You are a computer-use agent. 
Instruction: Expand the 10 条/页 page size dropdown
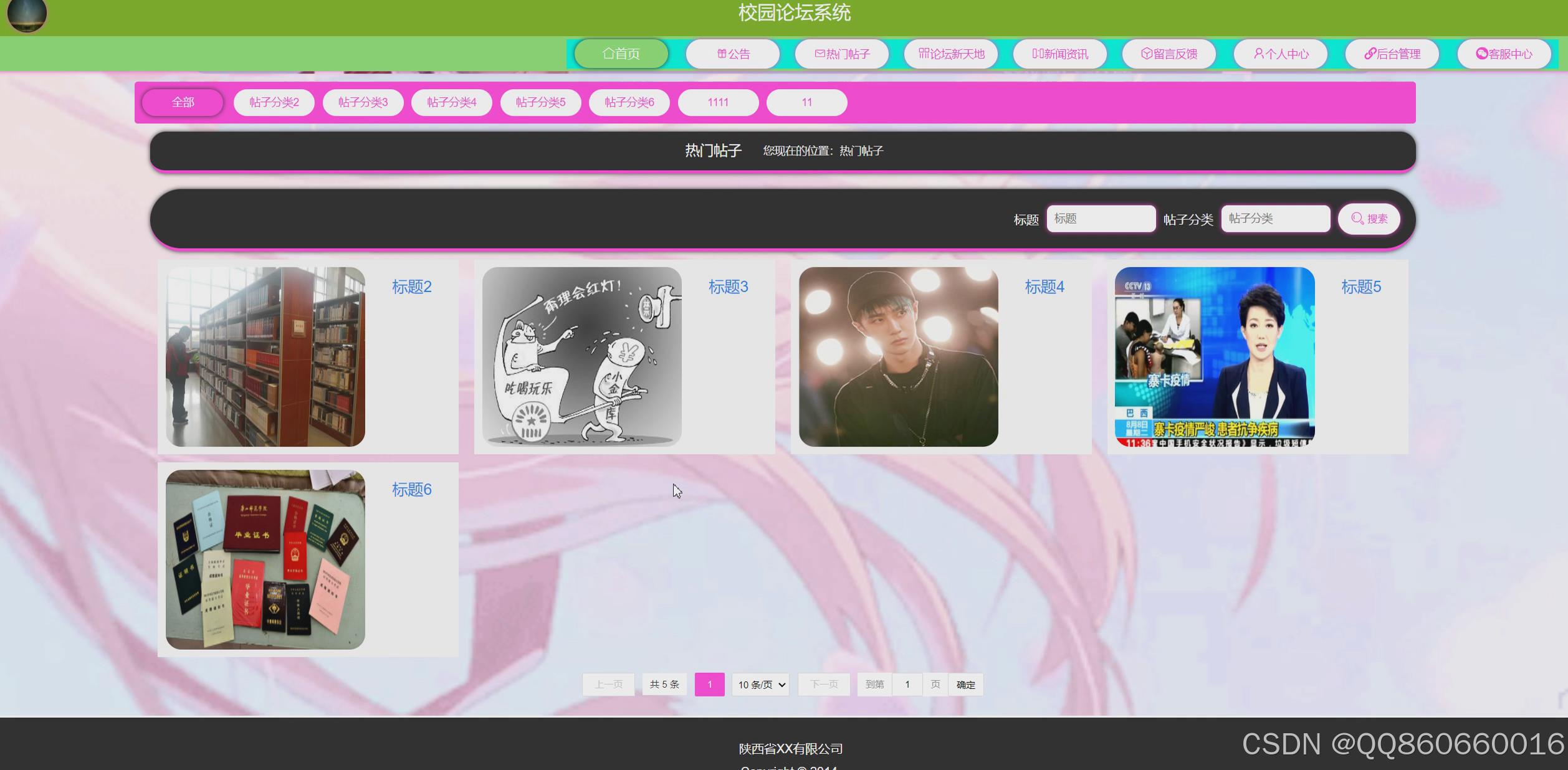[761, 685]
